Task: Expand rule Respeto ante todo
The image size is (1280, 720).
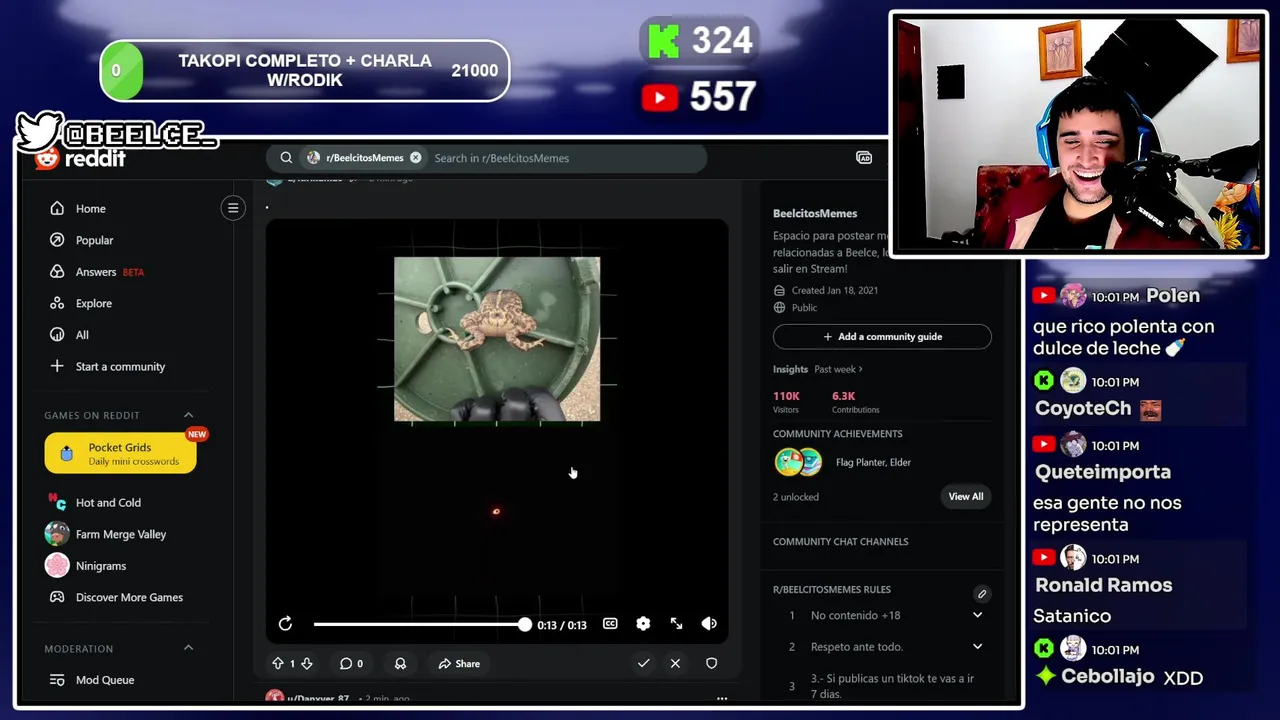Action: click(x=977, y=647)
